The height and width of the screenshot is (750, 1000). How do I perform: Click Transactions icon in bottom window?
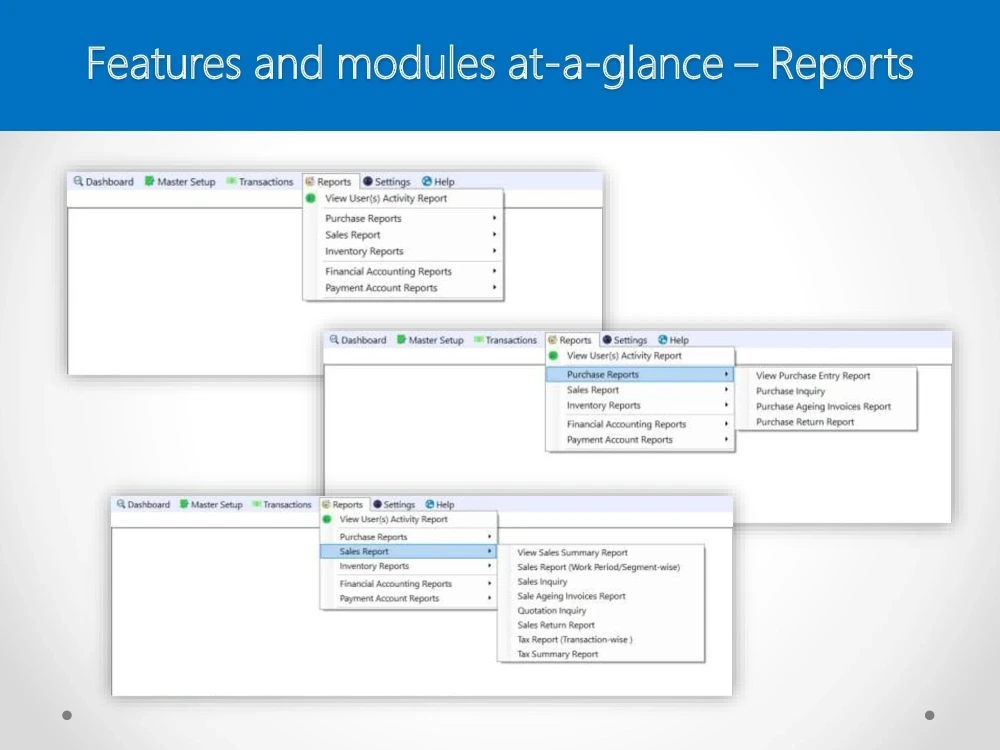coord(256,504)
